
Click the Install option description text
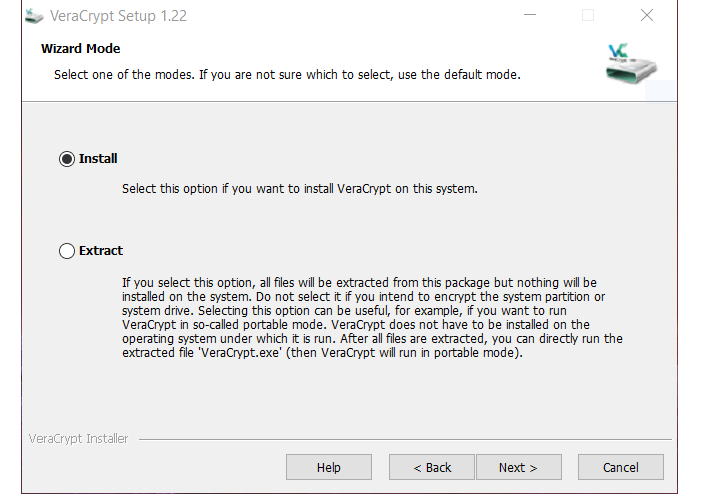pyautogui.click(x=299, y=188)
